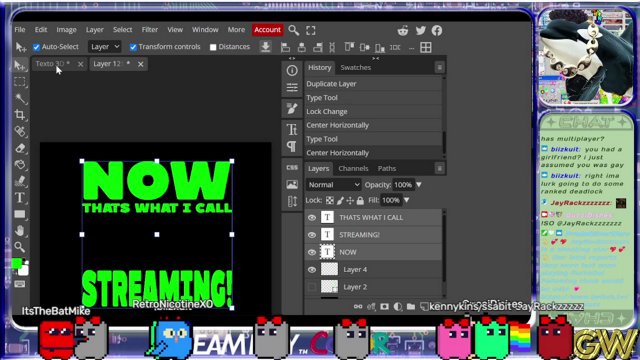Add layer mask icon at Layers bottom
Viewport: 640px width, 360px height.
click(x=384, y=306)
